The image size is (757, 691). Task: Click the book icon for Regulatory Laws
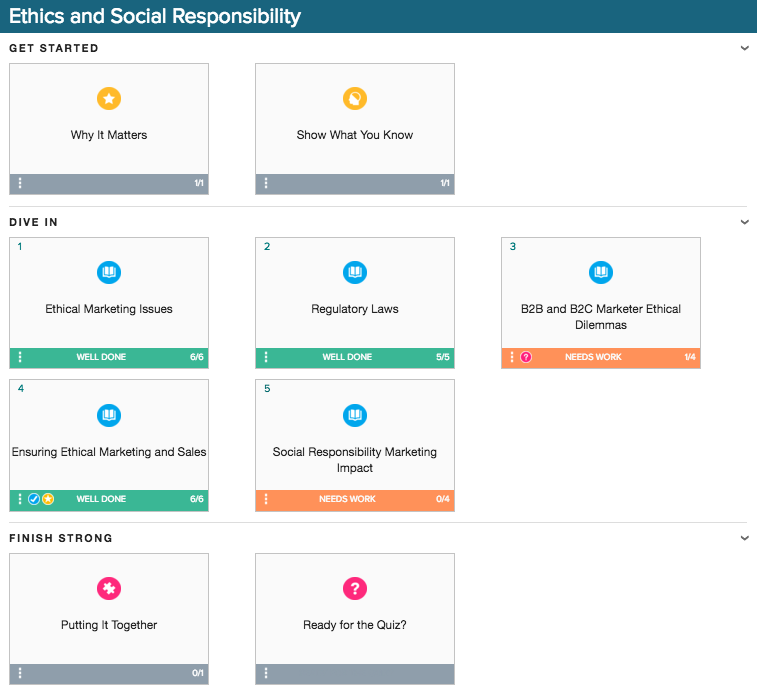pyautogui.click(x=355, y=272)
